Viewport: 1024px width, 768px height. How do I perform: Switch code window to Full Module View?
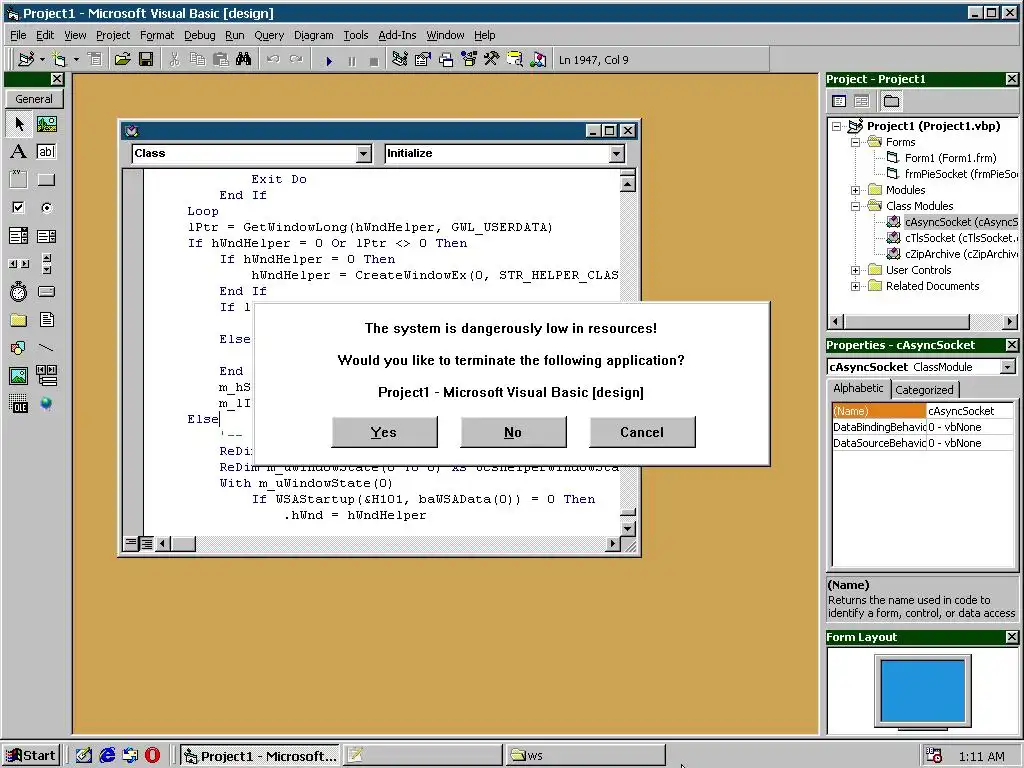146,543
